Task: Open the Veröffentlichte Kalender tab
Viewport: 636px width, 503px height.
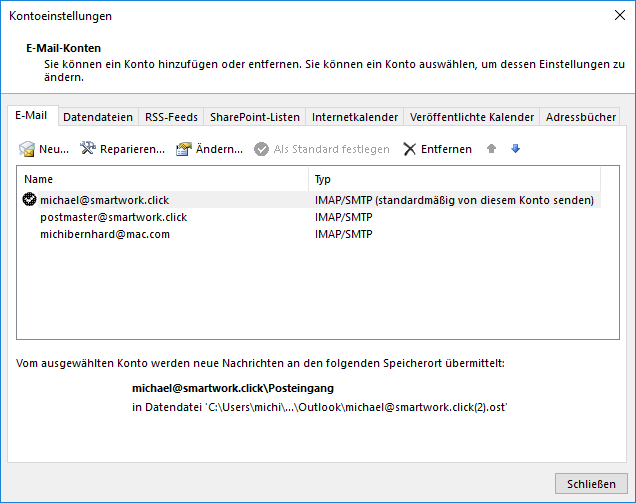Action: pyautogui.click(x=471, y=117)
